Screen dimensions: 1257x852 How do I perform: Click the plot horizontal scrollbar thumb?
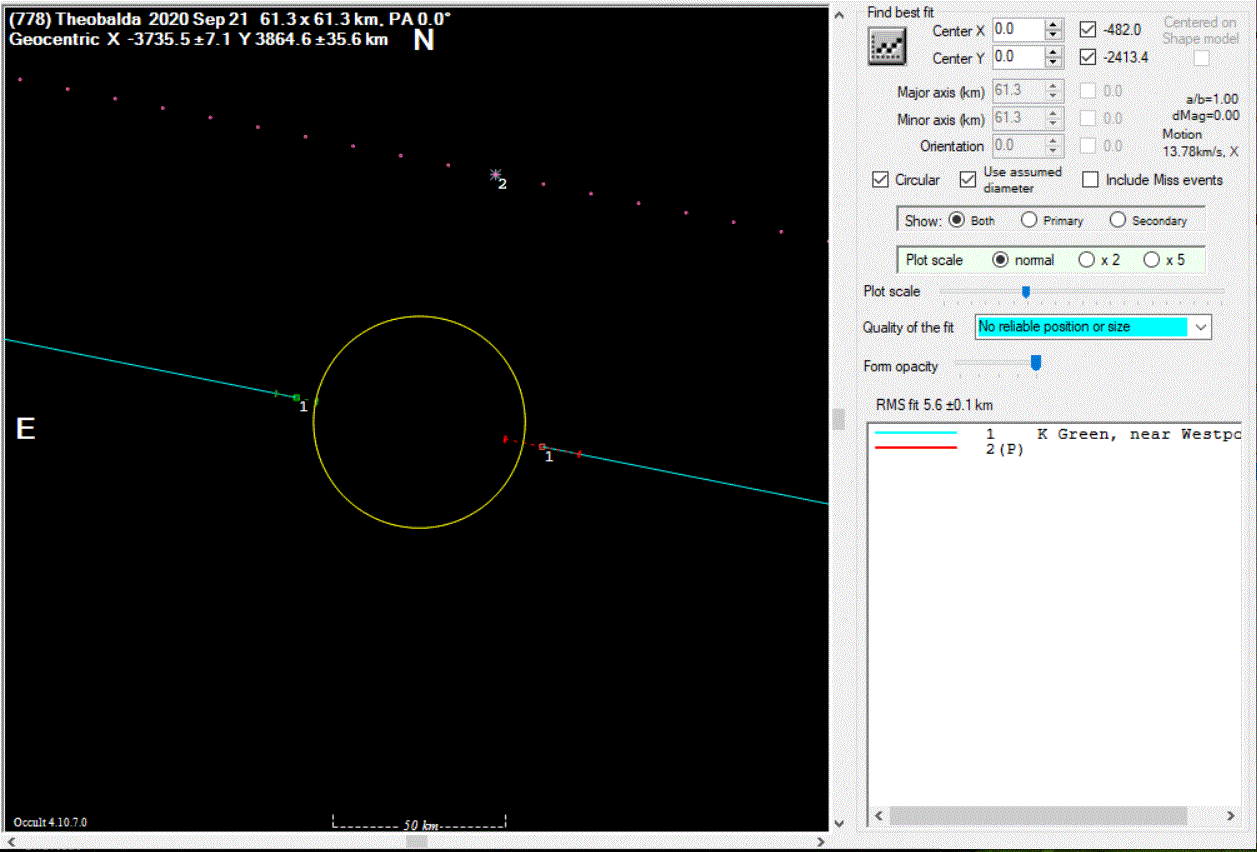pos(417,841)
